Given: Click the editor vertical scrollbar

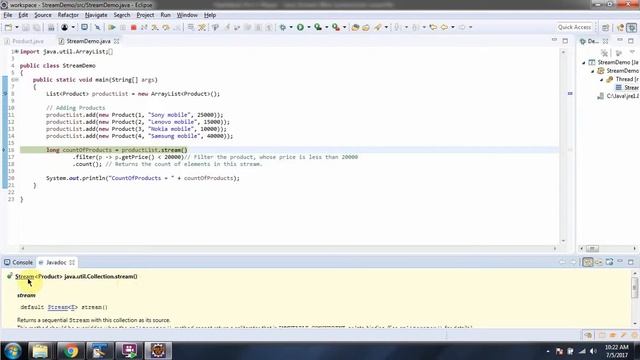Looking at the screenshot, I should tap(563, 147).
